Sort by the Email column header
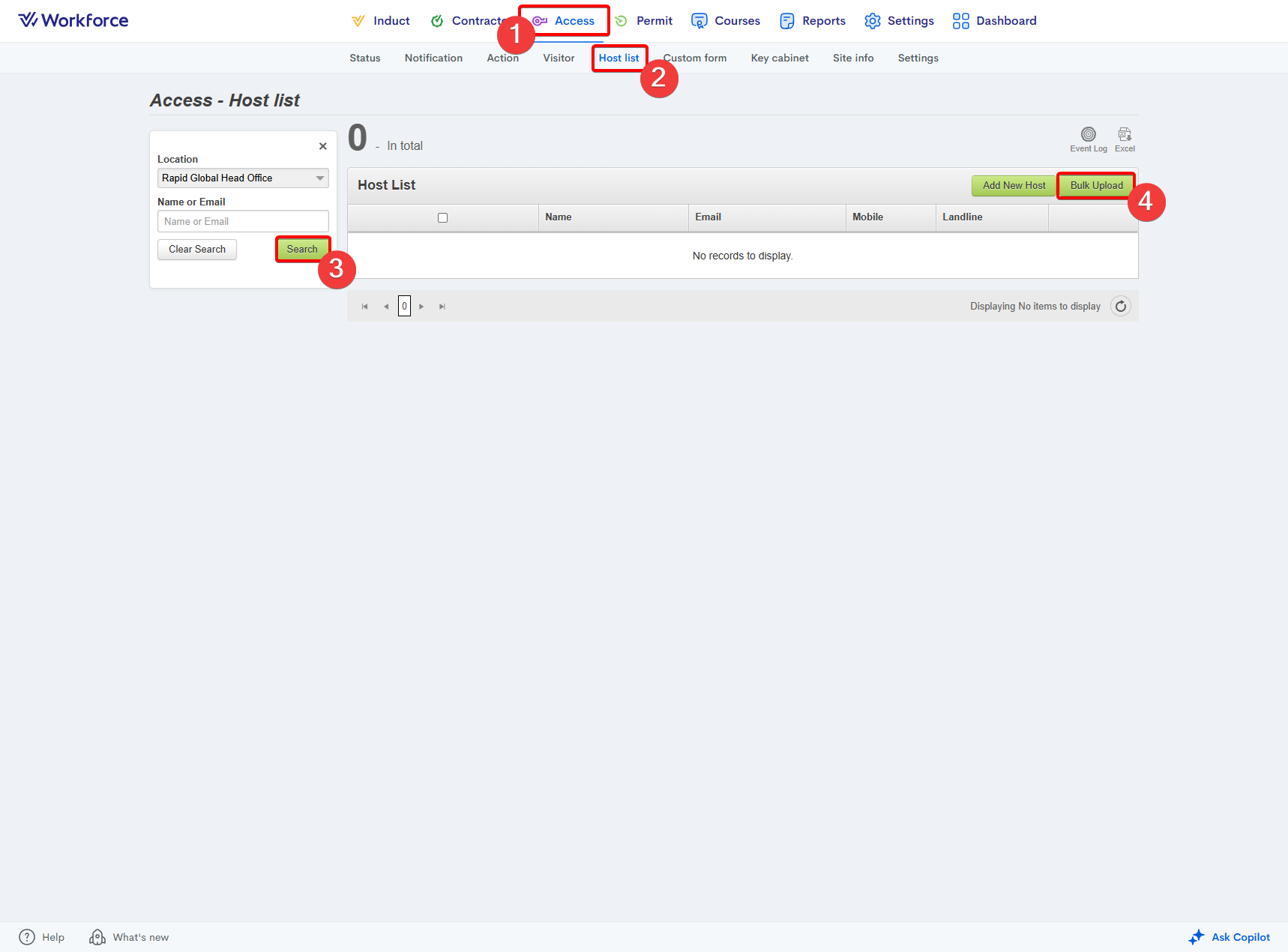 coord(708,217)
